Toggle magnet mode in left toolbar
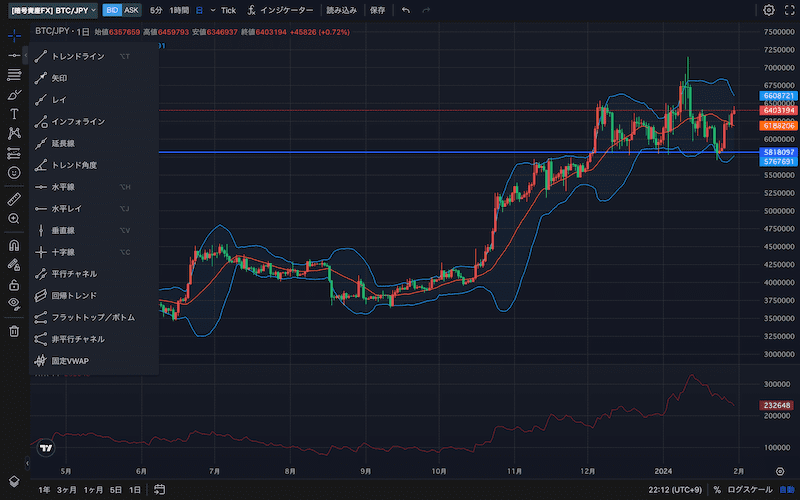This screenshot has height=500, width=800. pyautogui.click(x=14, y=245)
